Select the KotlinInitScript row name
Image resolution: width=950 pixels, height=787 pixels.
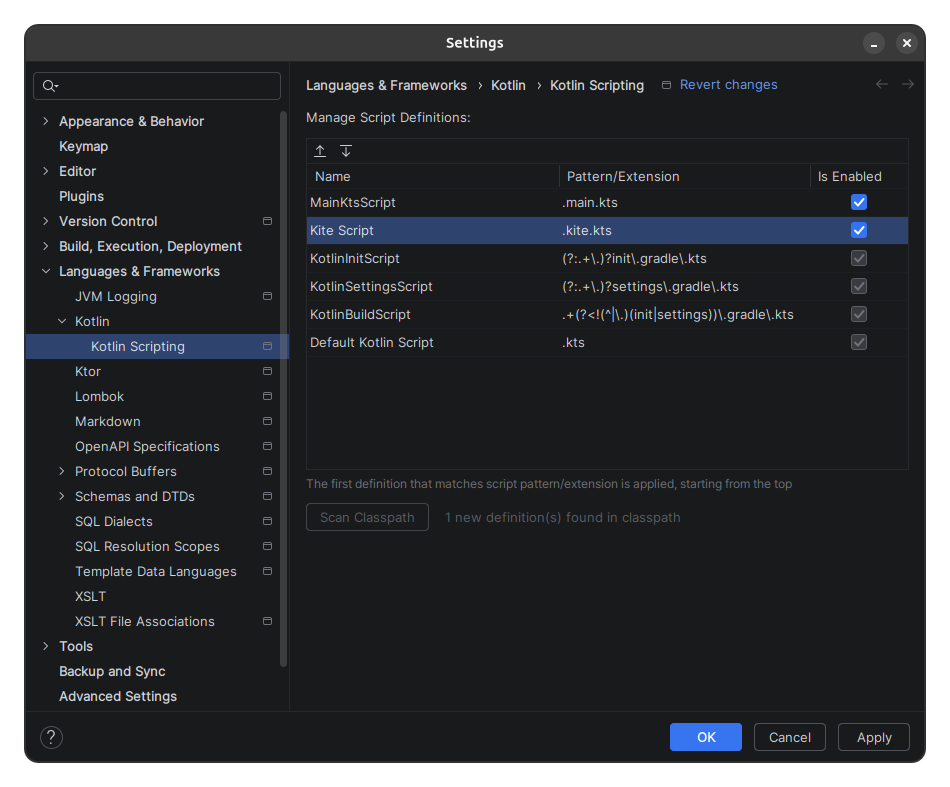[354, 258]
